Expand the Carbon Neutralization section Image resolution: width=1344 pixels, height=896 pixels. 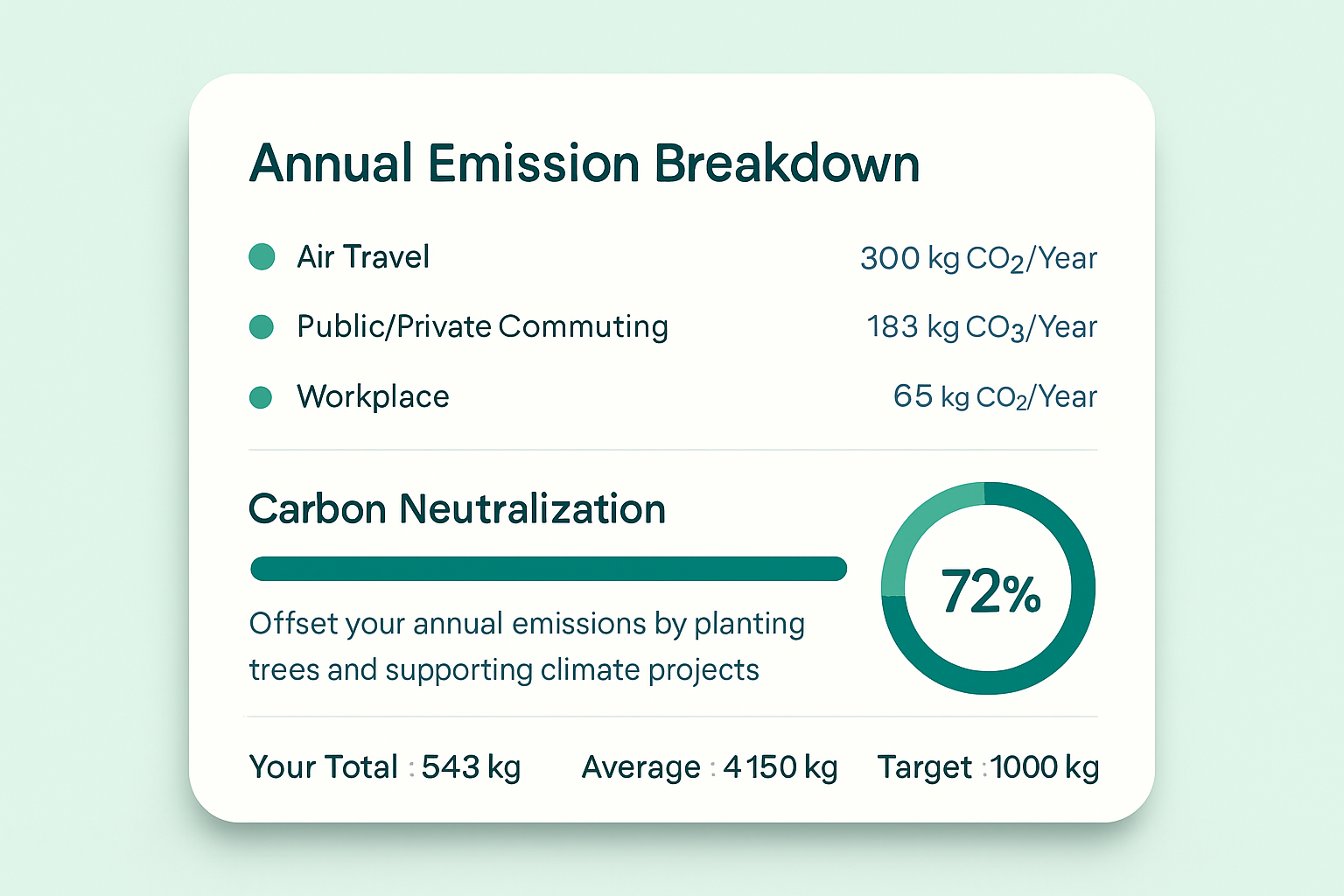pyautogui.click(x=457, y=508)
